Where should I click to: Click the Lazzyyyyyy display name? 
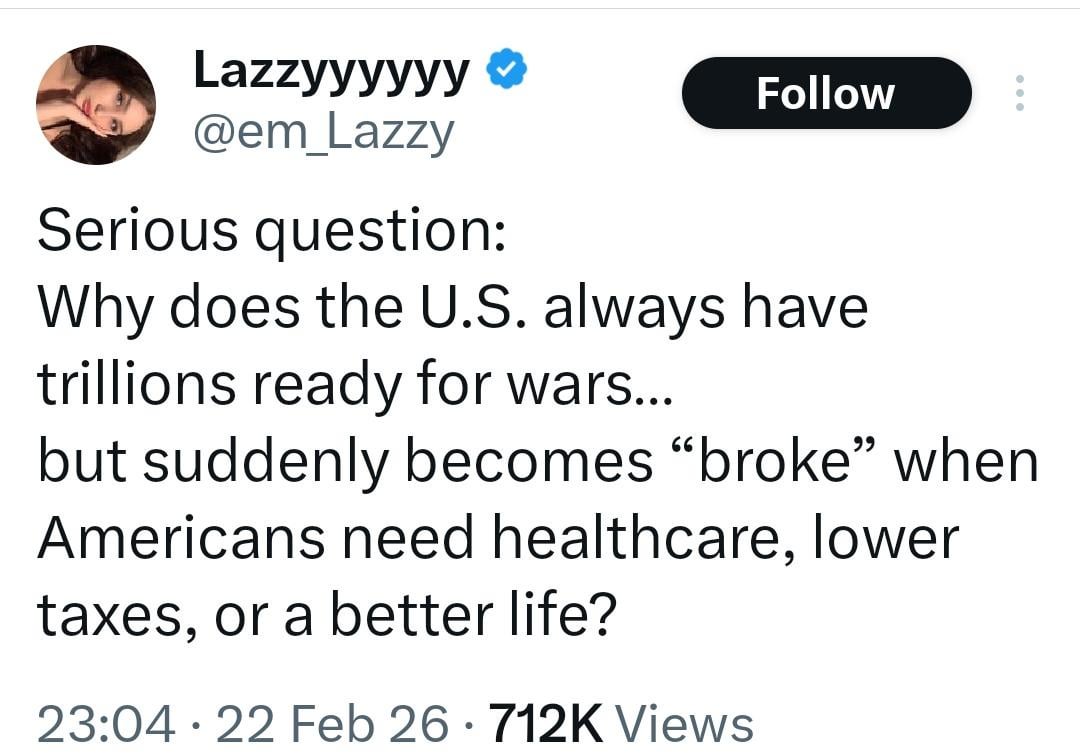pyautogui.click(x=330, y=71)
